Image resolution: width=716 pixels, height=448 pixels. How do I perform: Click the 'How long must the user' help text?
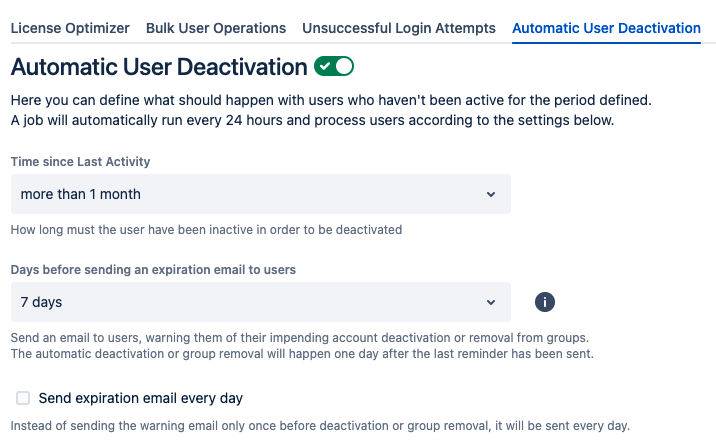[x=206, y=230]
